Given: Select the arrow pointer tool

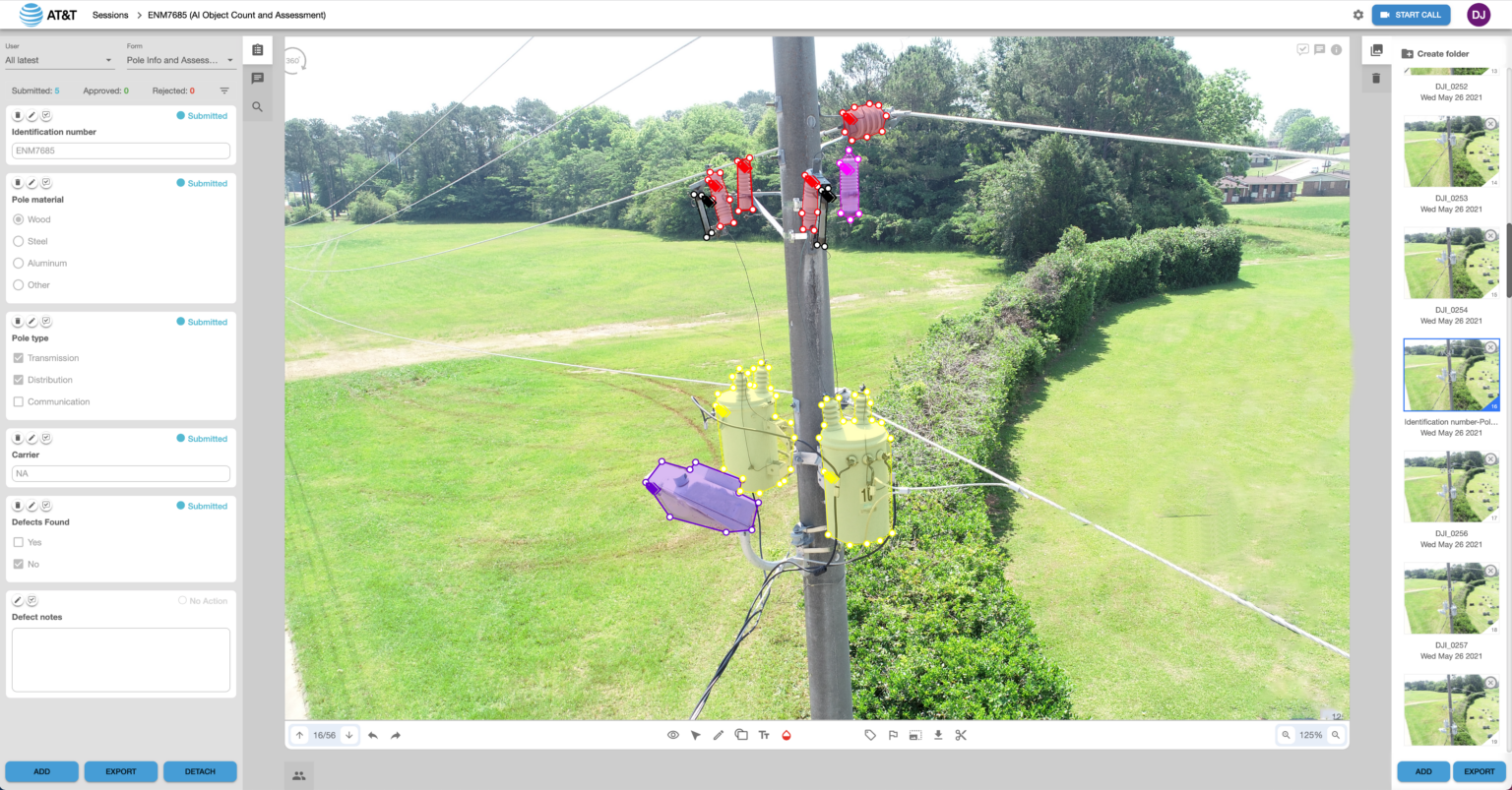Looking at the screenshot, I should coord(695,735).
